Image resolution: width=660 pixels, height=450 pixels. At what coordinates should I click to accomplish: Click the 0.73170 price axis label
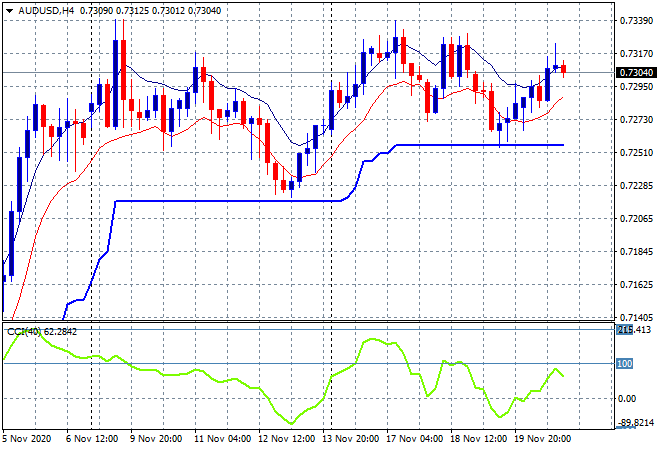636,53
